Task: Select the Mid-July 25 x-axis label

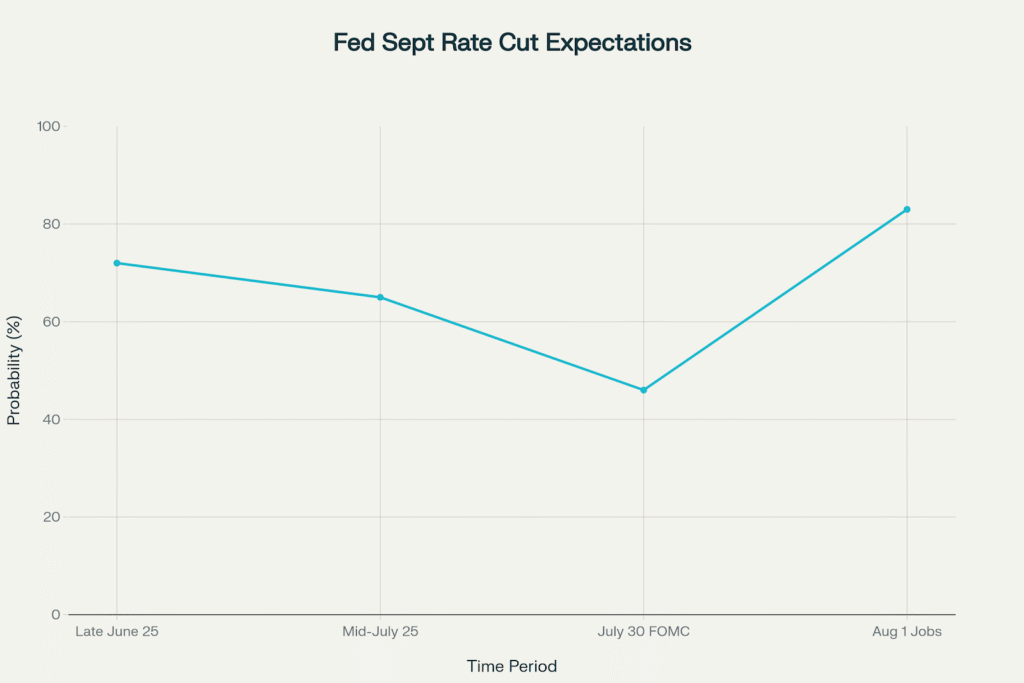Action: [x=380, y=632]
